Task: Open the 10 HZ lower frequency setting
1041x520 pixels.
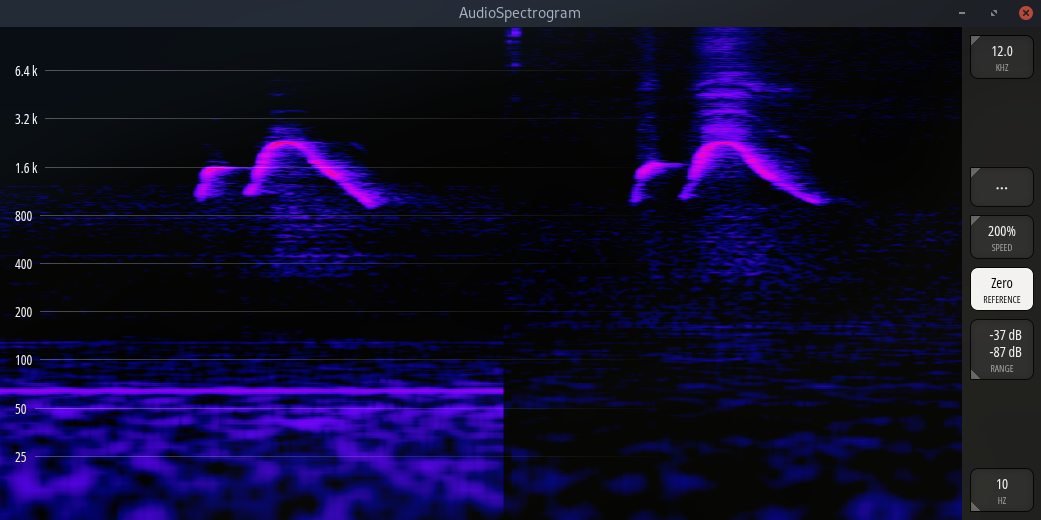Action: pyautogui.click(x=1002, y=490)
